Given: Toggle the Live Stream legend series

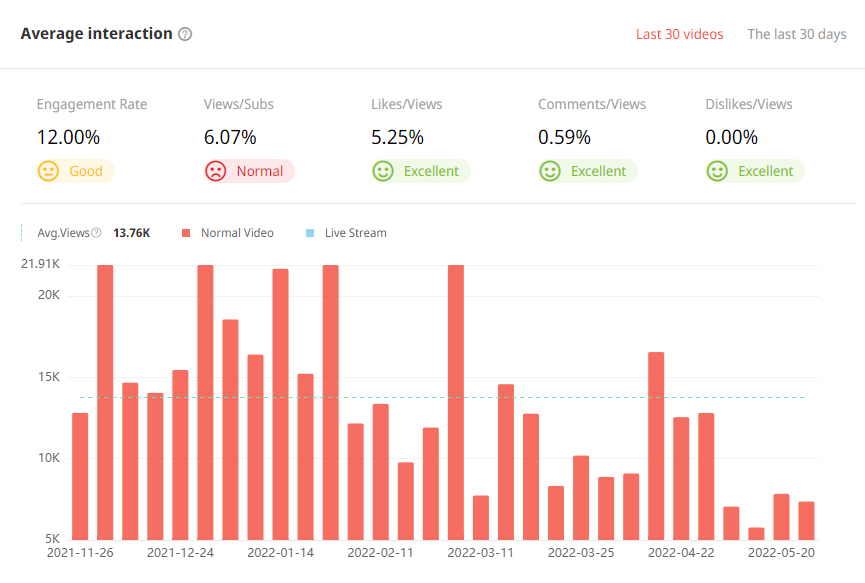Looking at the screenshot, I should pyautogui.click(x=355, y=233).
